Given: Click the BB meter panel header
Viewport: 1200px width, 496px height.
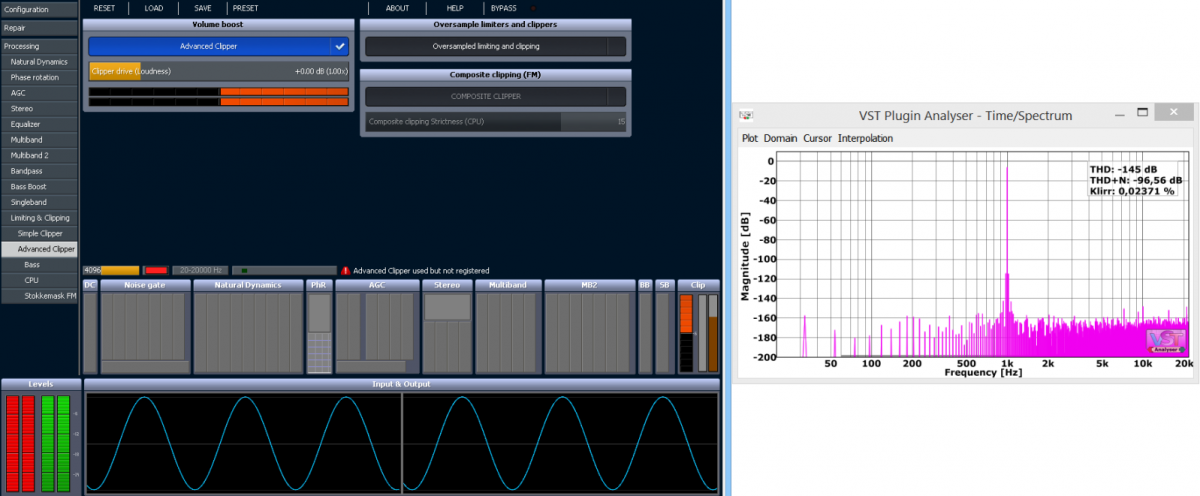Looking at the screenshot, I should (645, 285).
